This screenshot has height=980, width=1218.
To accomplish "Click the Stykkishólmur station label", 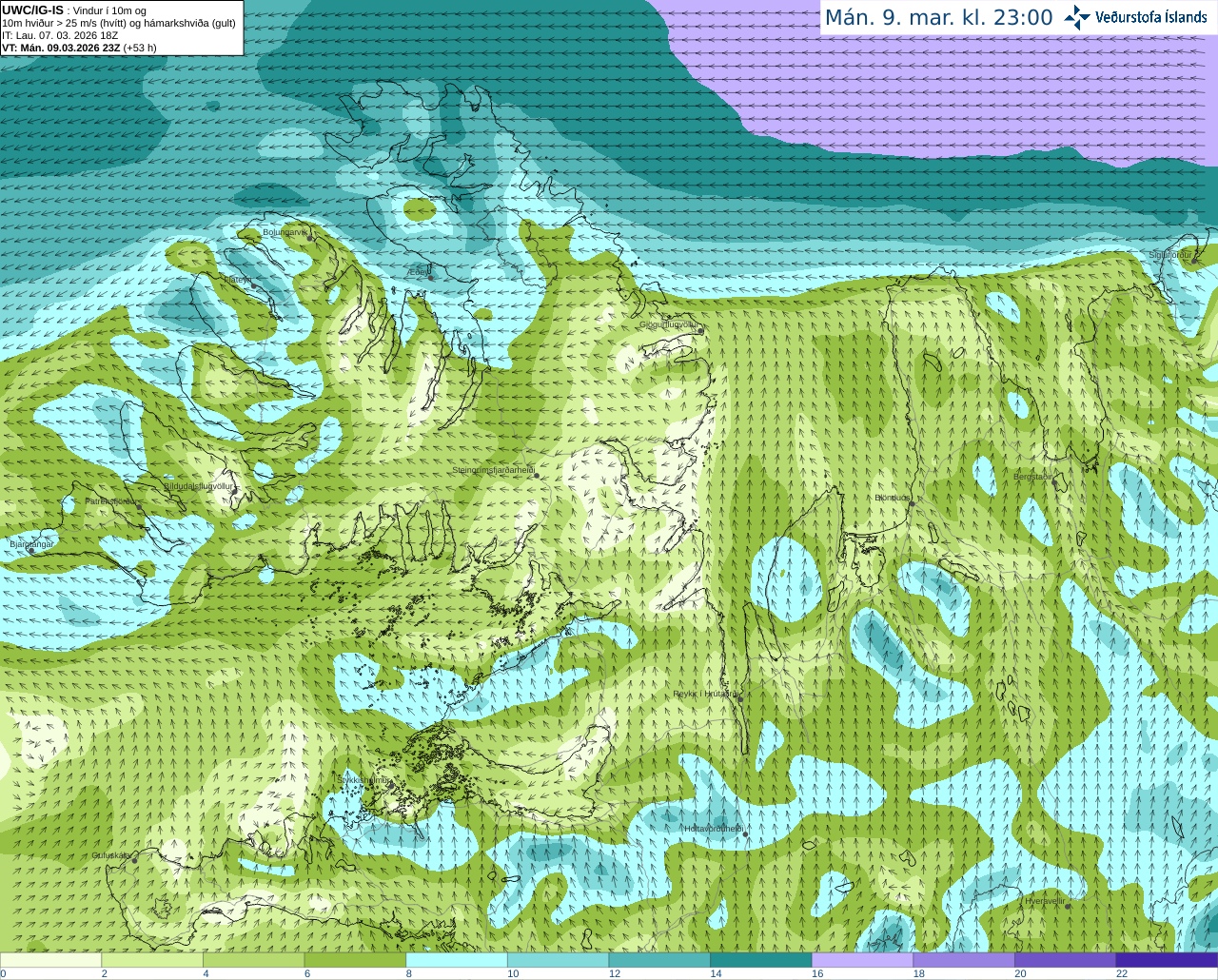I will coord(363,780).
